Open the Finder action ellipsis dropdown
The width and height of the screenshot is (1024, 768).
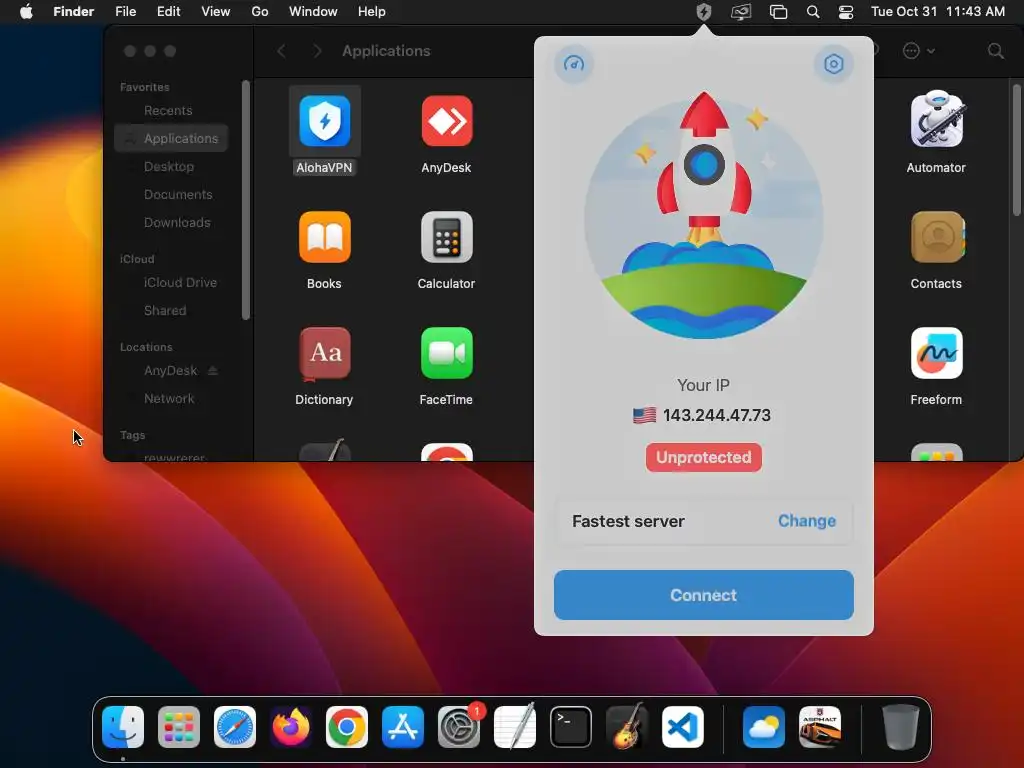pyautogui.click(x=919, y=51)
